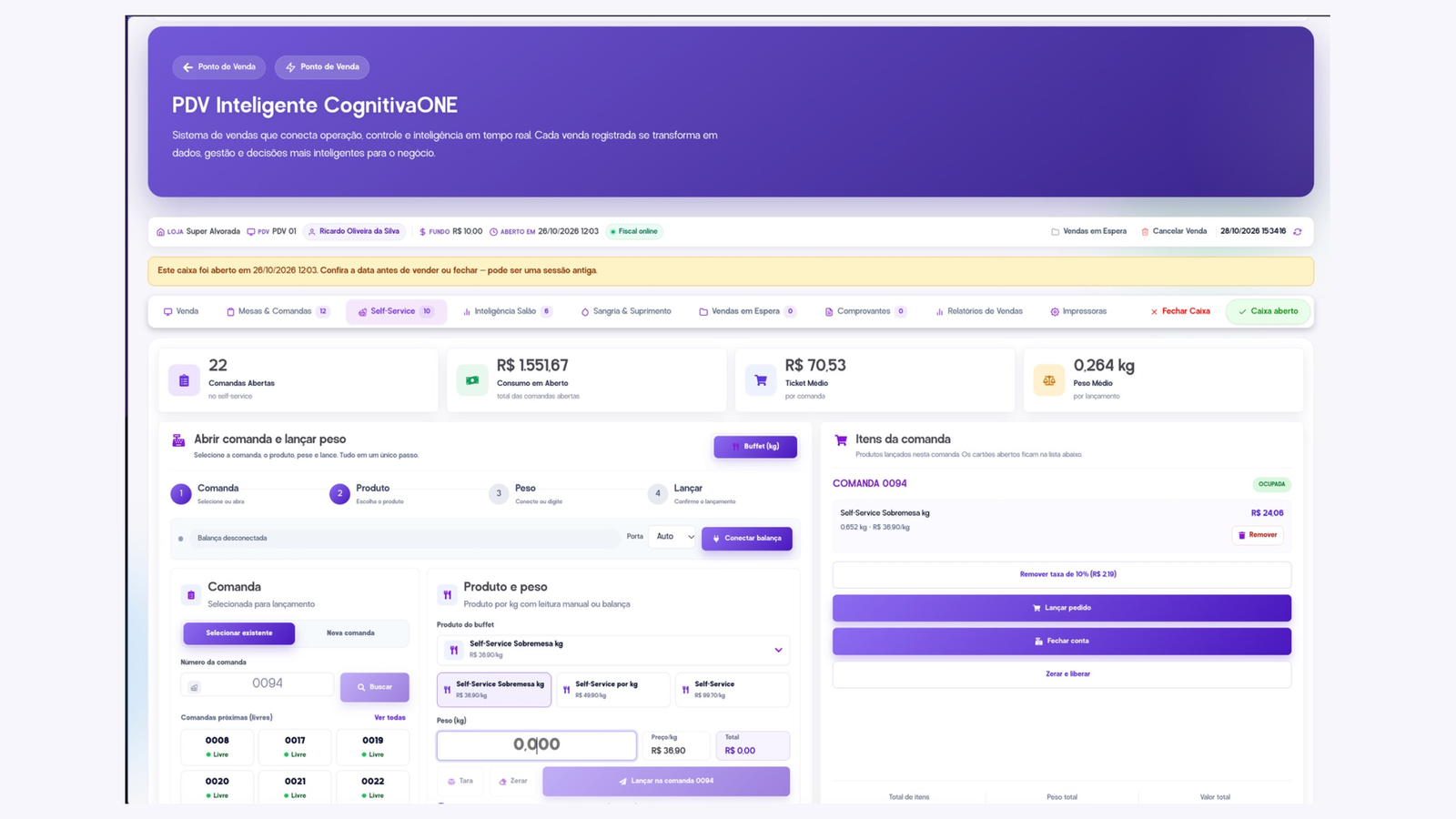1456x819 pixels.
Task: Click the money icon in Consumo em Aberto card
Action: pos(472,380)
